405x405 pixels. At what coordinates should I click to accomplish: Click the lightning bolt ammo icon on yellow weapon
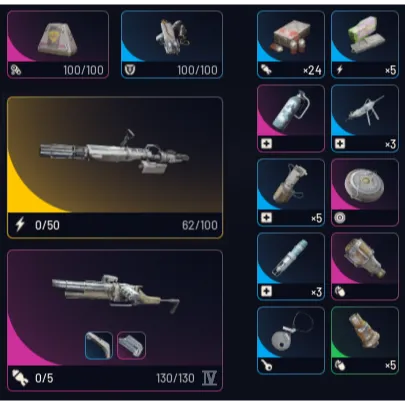20,225
